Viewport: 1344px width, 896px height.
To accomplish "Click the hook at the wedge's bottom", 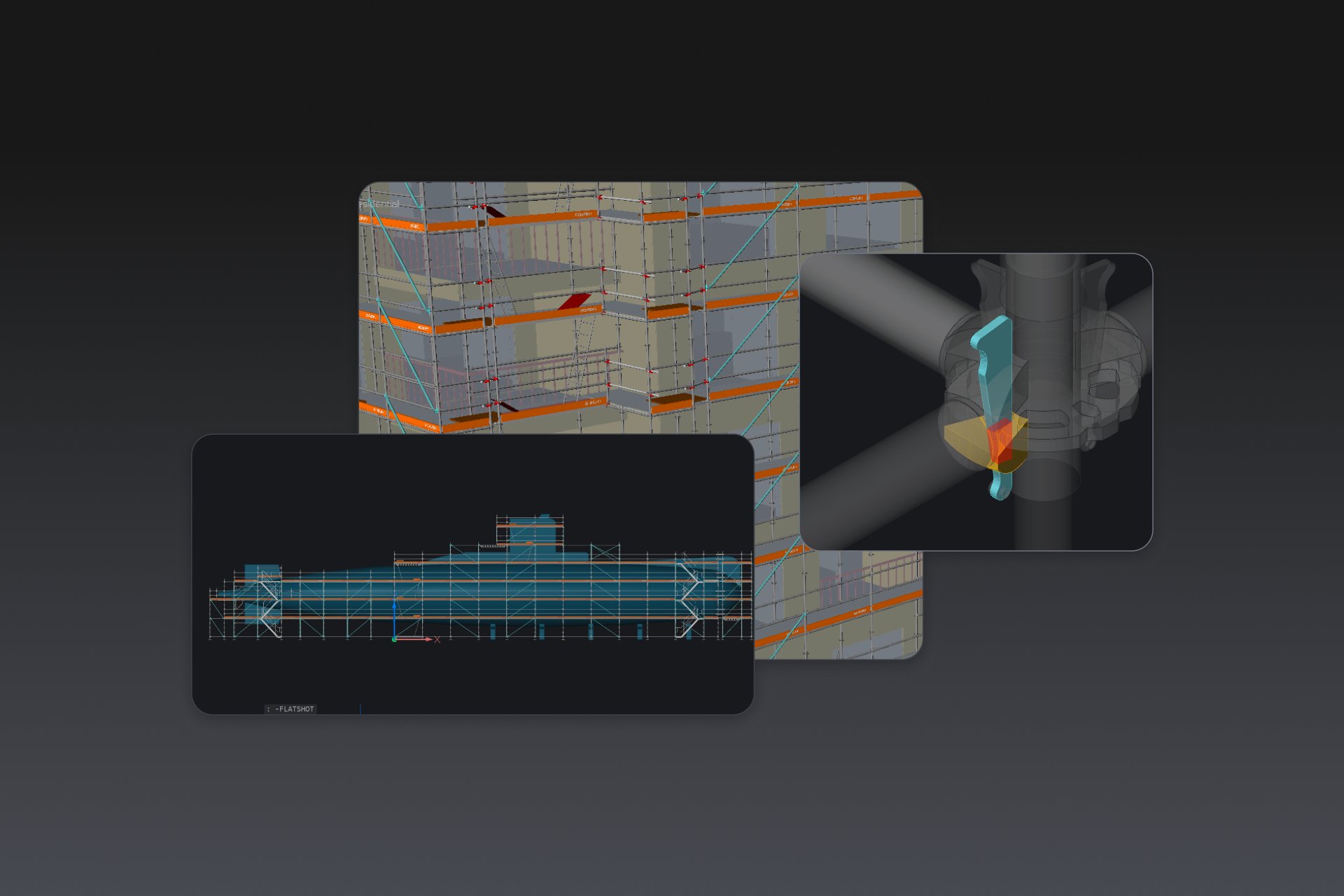I will [1000, 488].
